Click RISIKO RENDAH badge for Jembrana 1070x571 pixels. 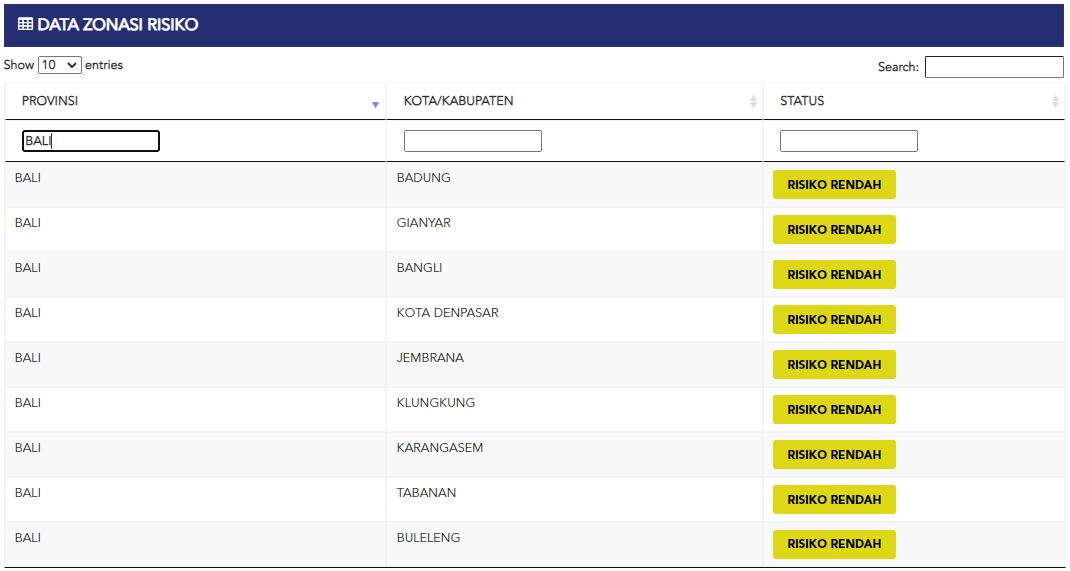click(834, 365)
